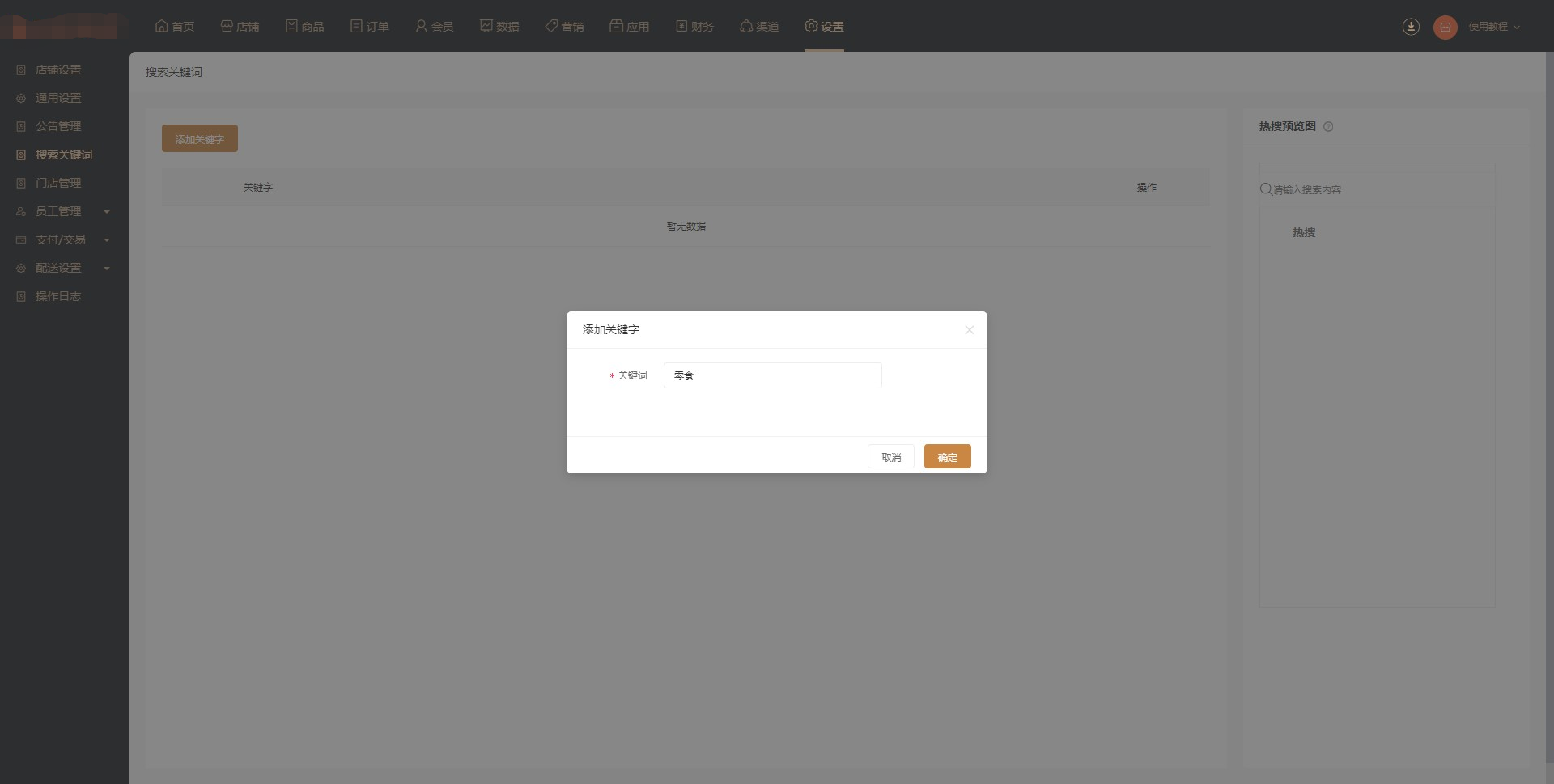Viewport: 1554px width, 784px height.
Task: Click the search magnifier icon in preview
Action: tap(1266, 189)
